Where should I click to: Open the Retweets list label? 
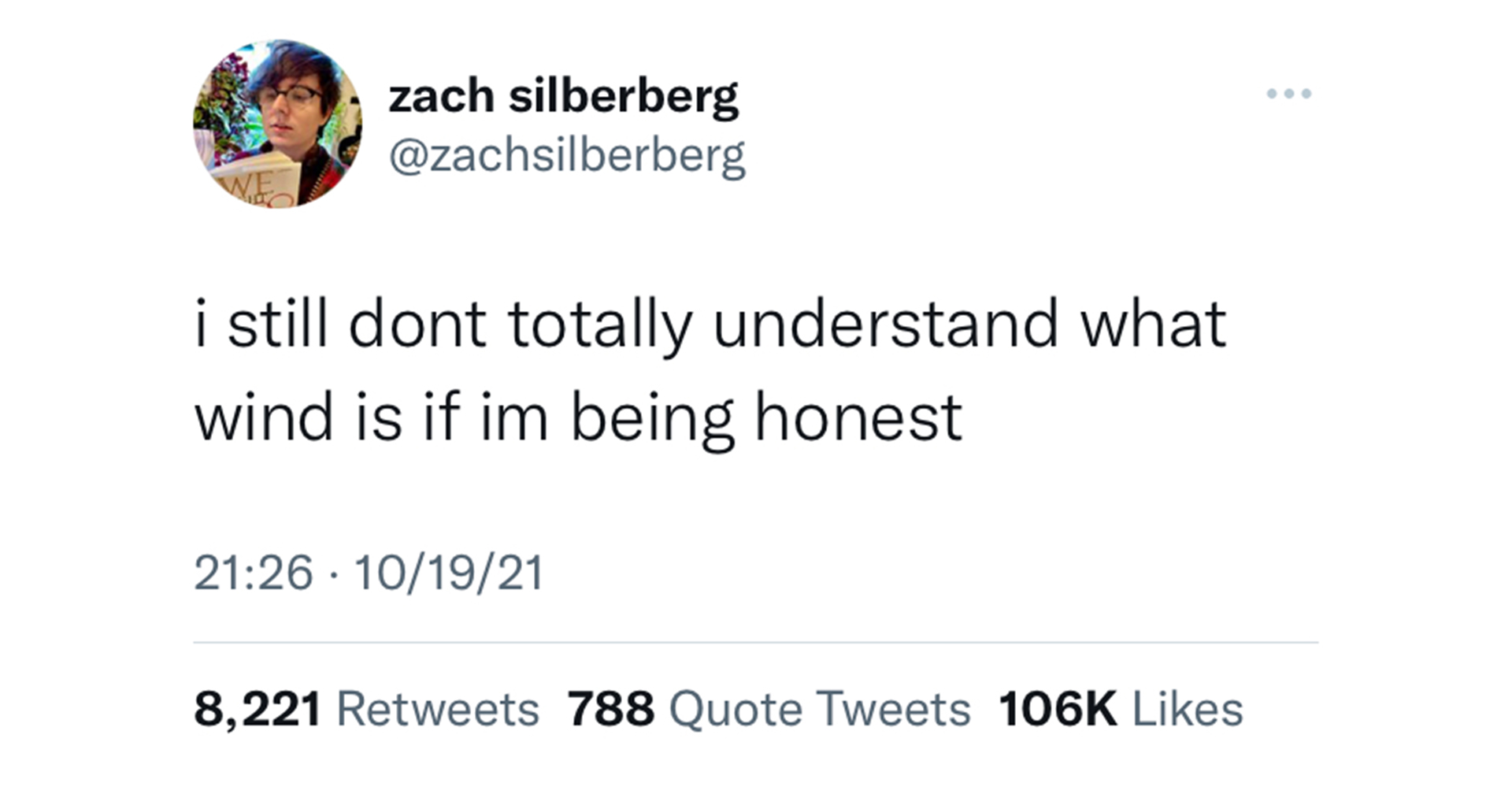pos(438,709)
